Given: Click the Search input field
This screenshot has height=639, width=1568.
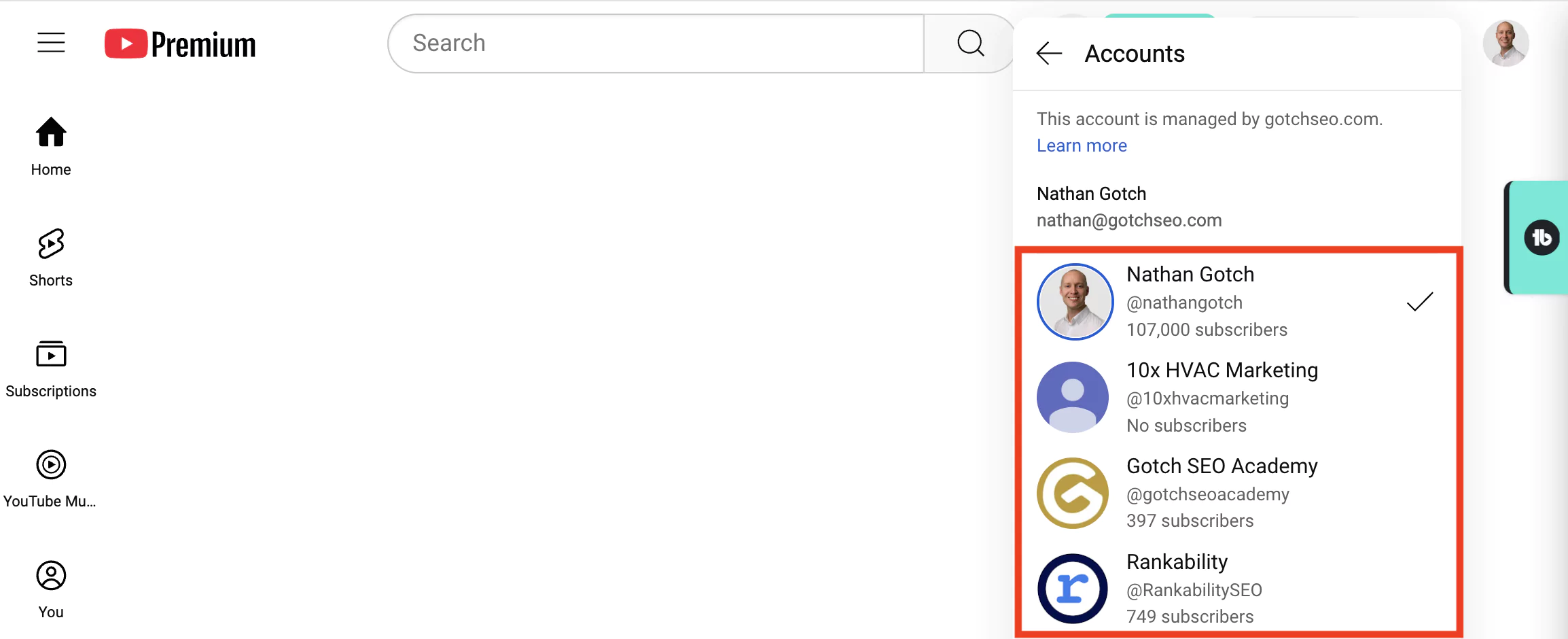Looking at the screenshot, I should [x=656, y=44].
